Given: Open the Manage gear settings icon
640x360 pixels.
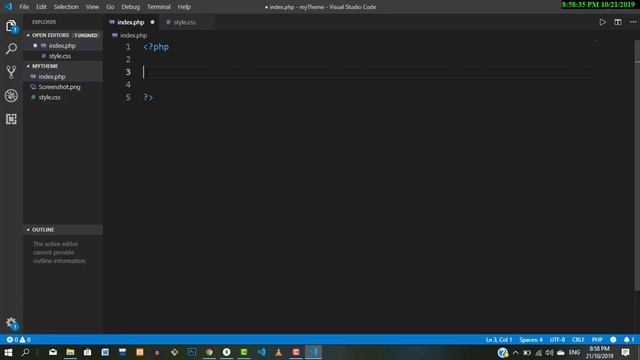Looking at the screenshot, I should (x=11, y=323).
